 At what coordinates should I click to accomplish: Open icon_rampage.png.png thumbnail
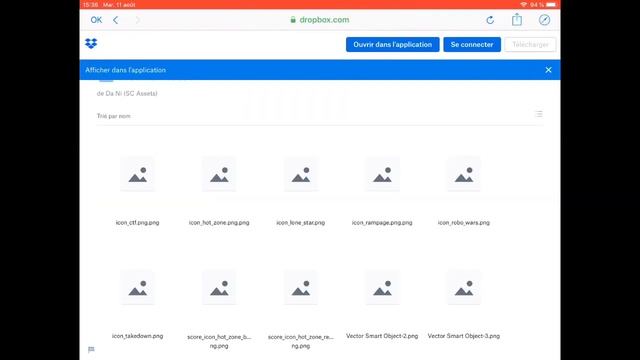click(382, 174)
